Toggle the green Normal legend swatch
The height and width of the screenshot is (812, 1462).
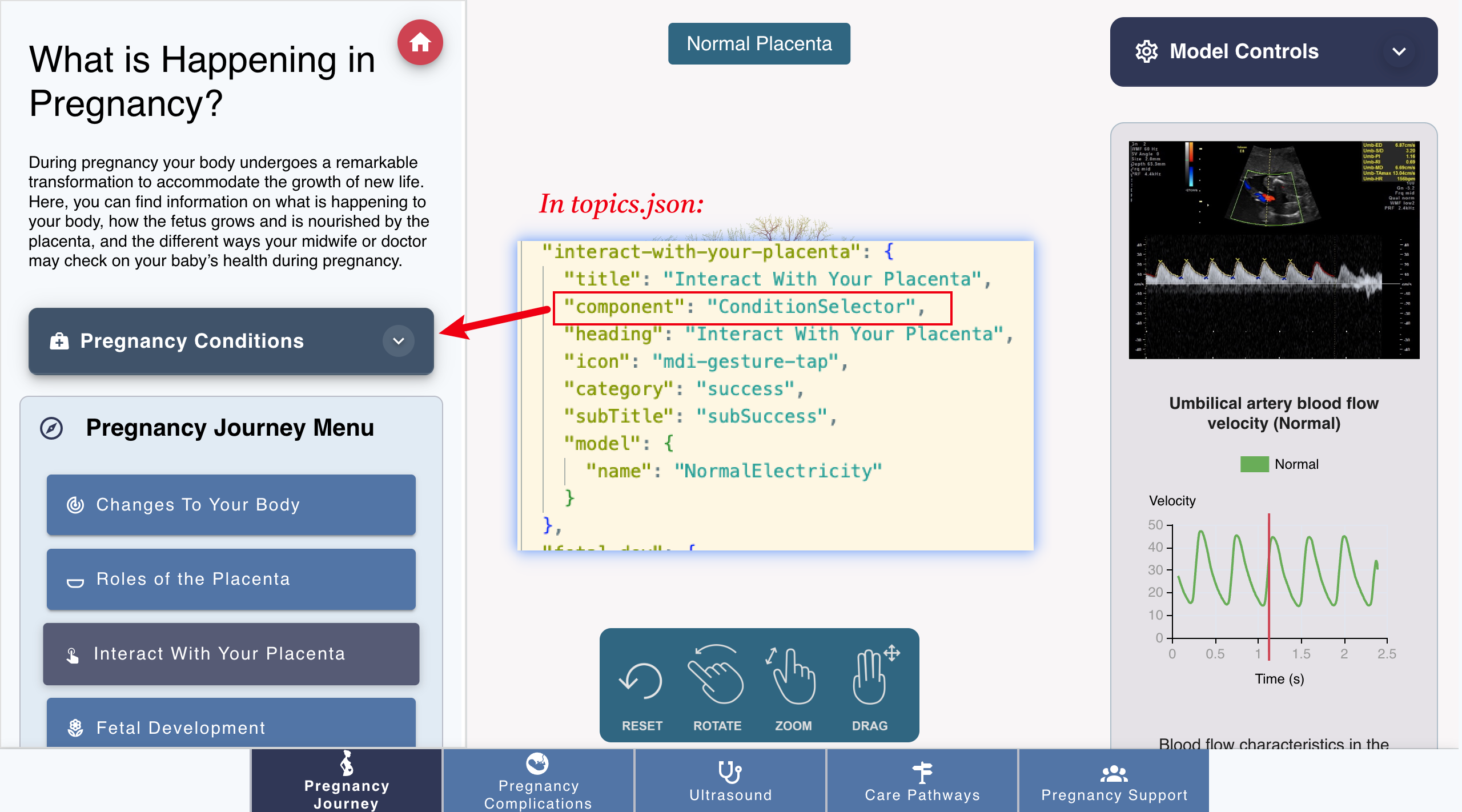[x=1254, y=464]
